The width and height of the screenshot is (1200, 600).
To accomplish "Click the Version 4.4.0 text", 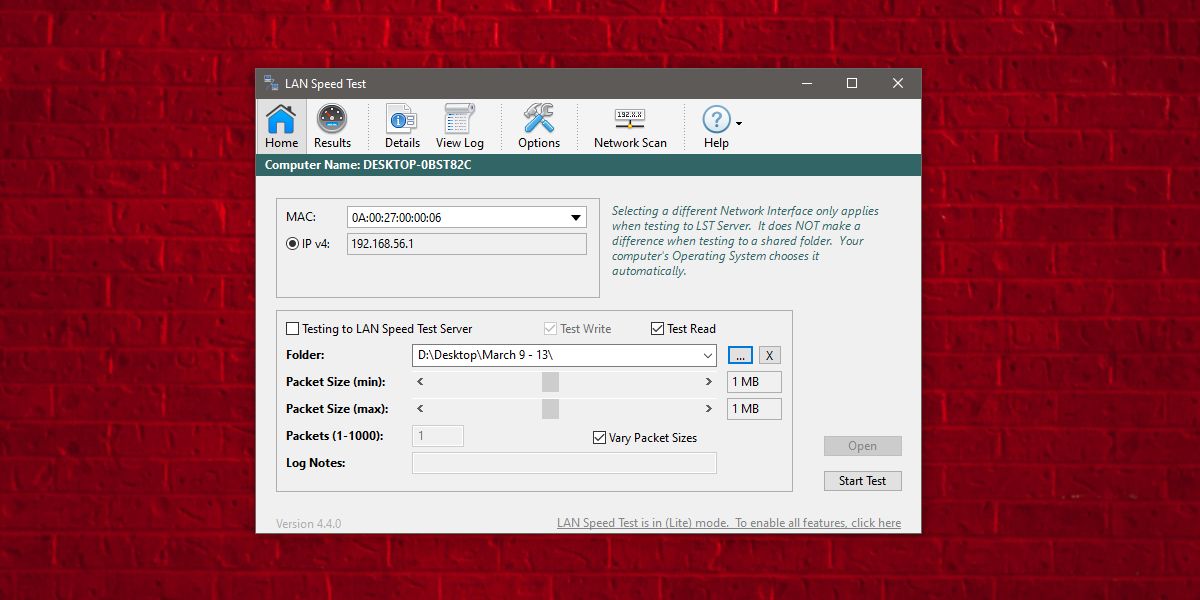I will coord(309,523).
